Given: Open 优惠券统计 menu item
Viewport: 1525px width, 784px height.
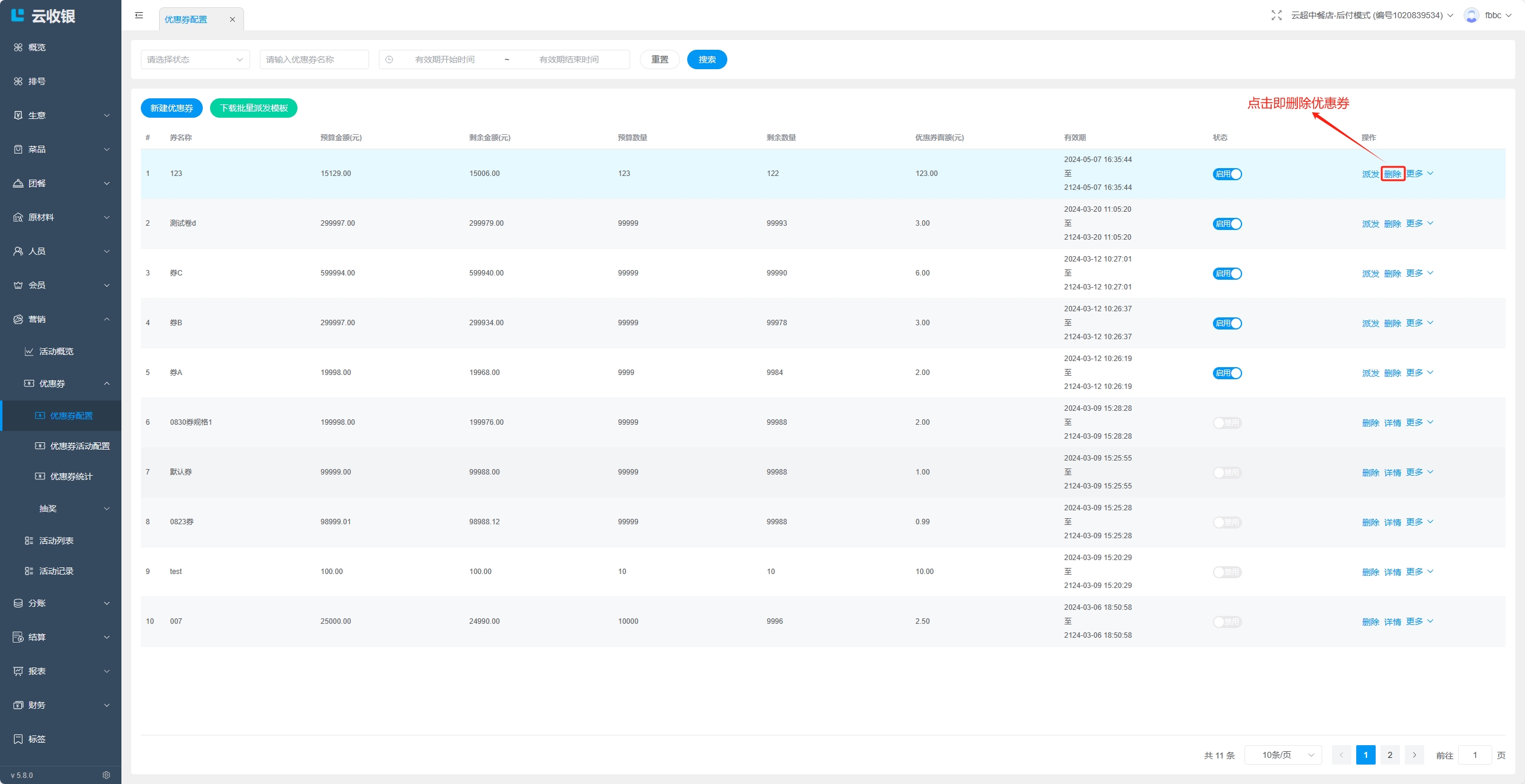Looking at the screenshot, I should pos(71,476).
